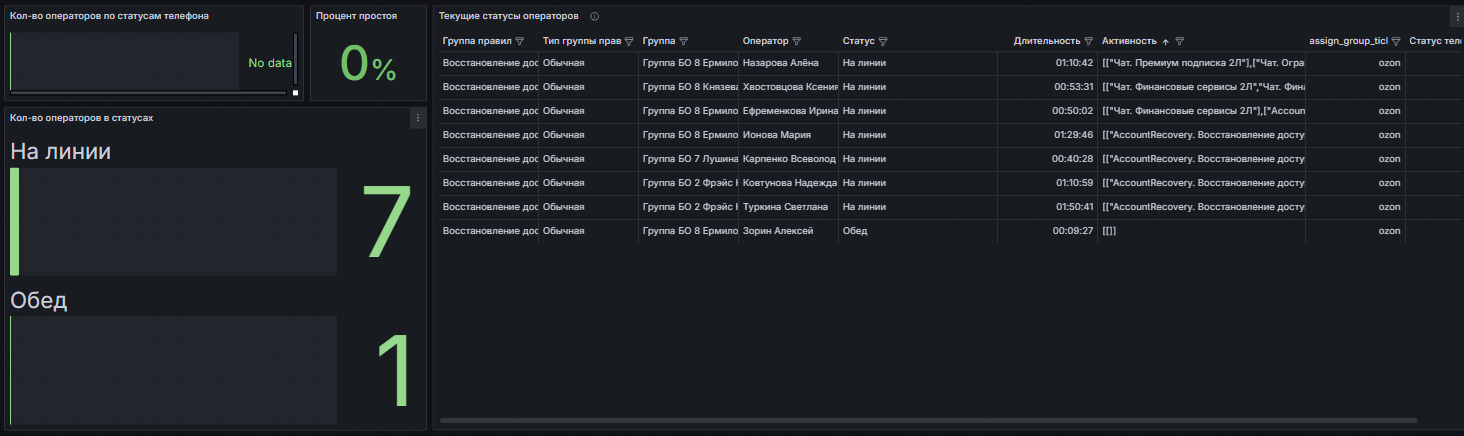Open menu of Кол-во операторов в статусах panel
Image resolution: width=1464 pixels, height=436 pixels.
[418, 118]
